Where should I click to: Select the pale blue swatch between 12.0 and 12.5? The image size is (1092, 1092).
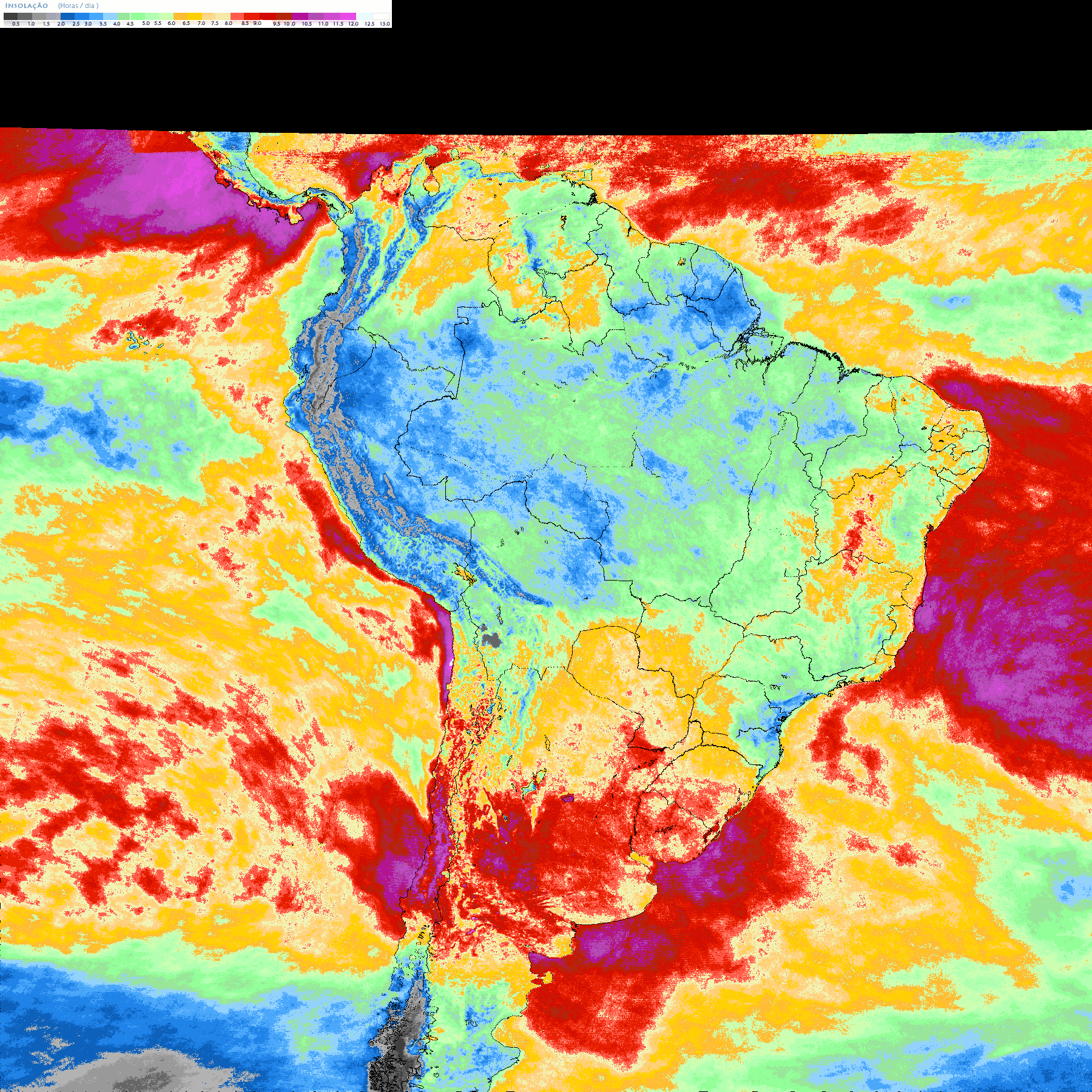(x=364, y=16)
